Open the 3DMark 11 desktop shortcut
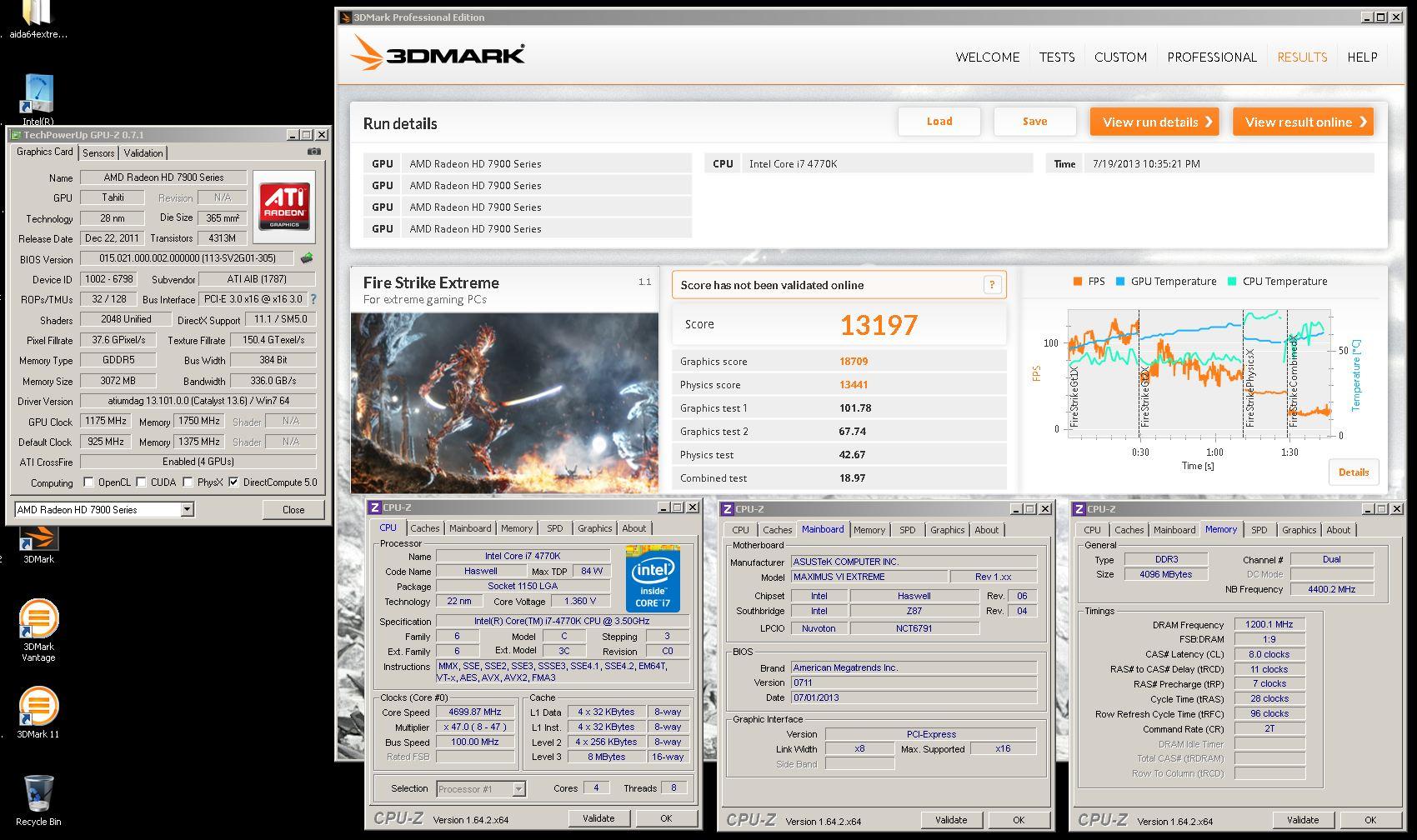 (38, 713)
